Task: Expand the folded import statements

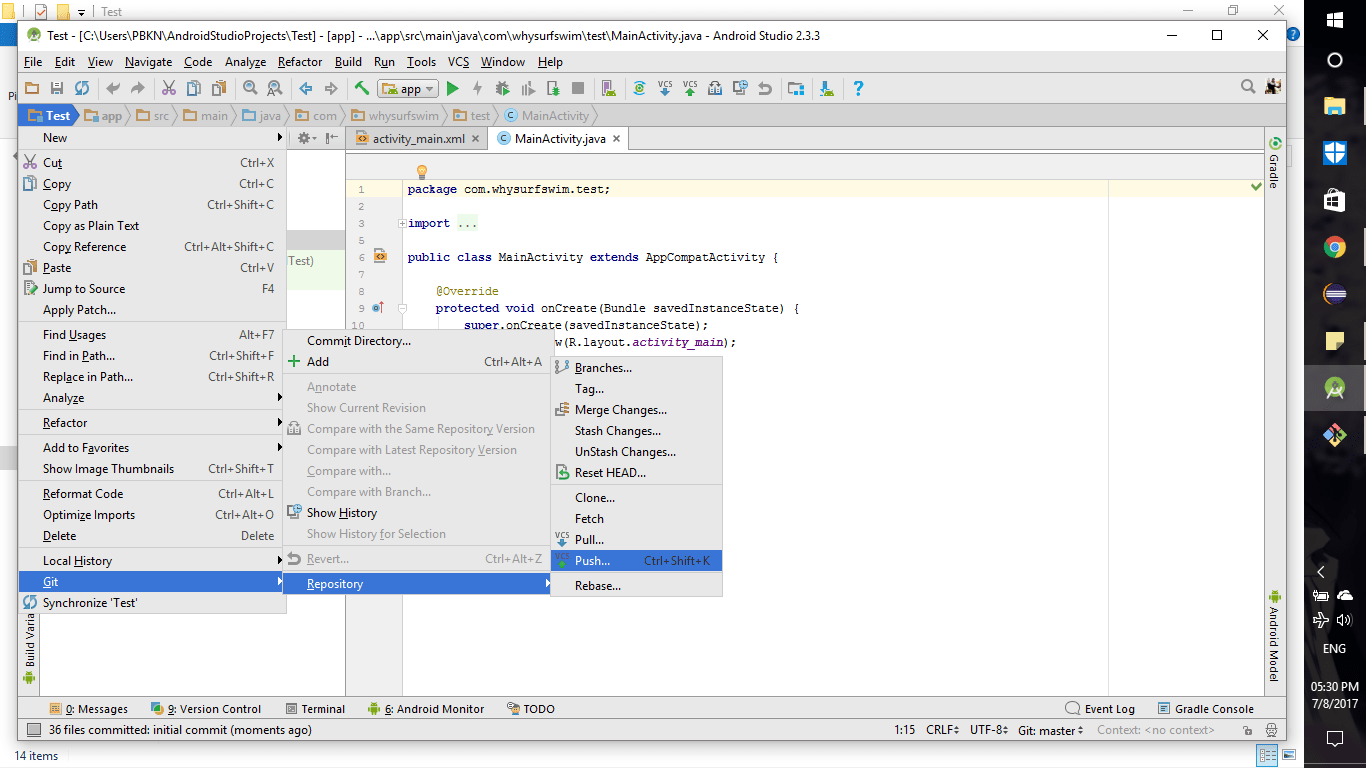Action: point(400,222)
